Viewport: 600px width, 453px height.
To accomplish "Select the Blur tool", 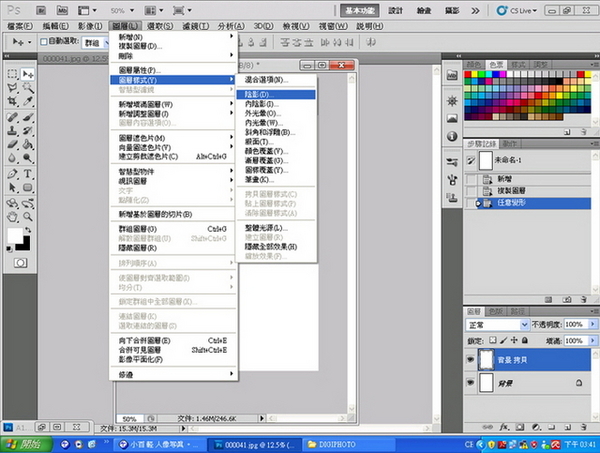I will (12, 158).
